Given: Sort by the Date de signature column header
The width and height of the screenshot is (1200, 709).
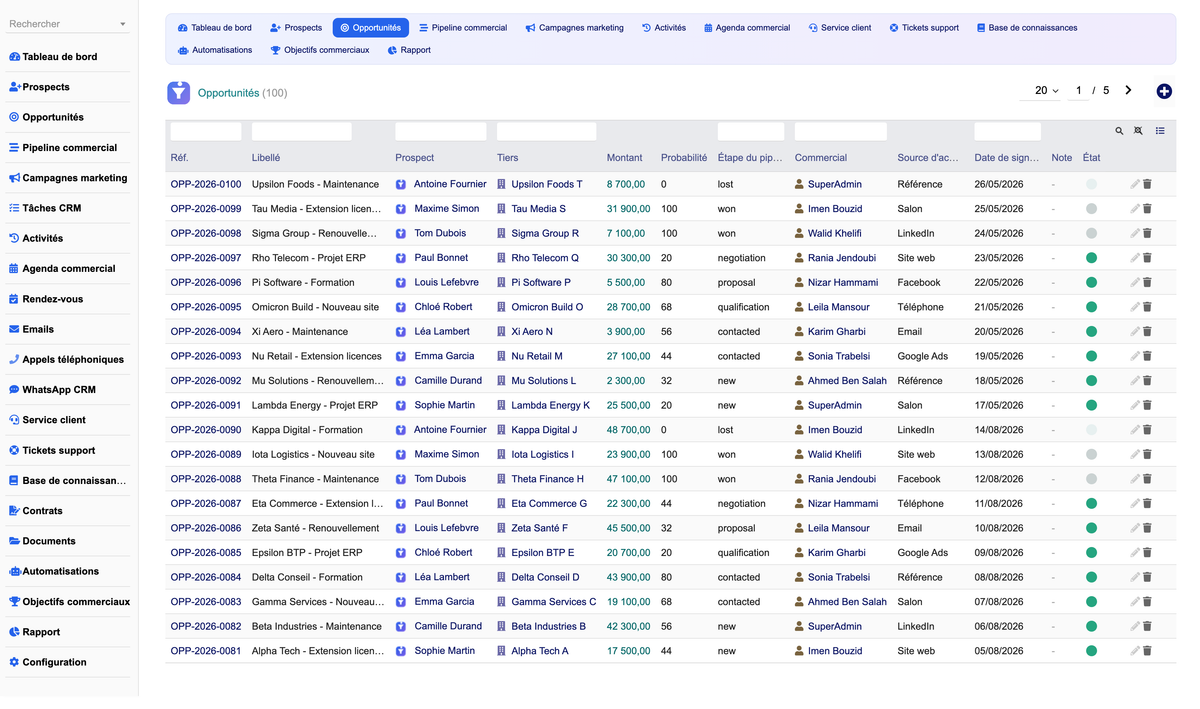Looking at the screenshot, I should pos(1006,158).
